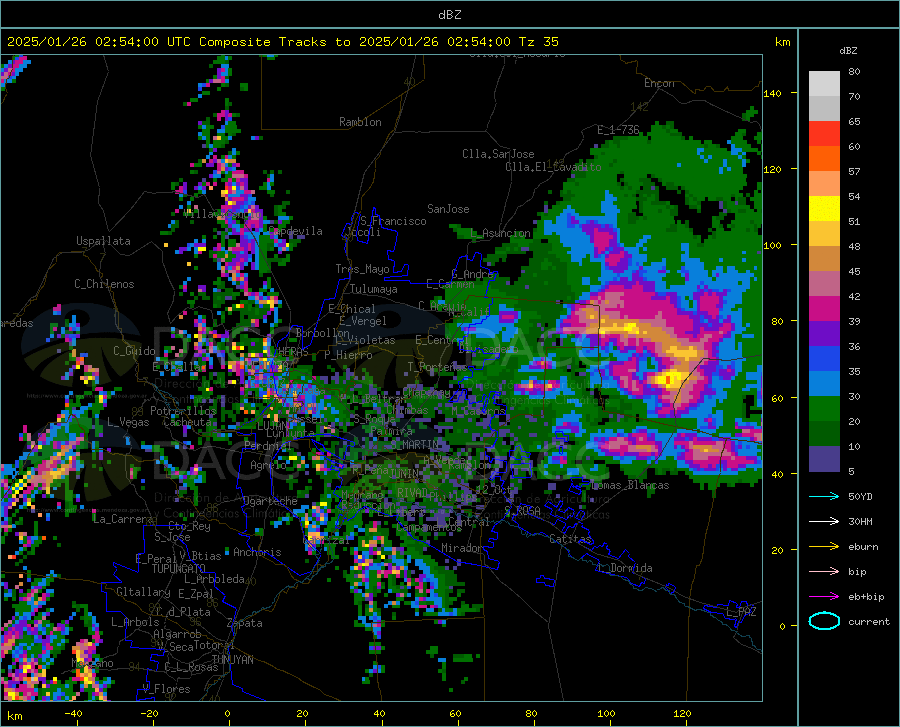Click the '30HM' legend label

click(x=860, y=522)
